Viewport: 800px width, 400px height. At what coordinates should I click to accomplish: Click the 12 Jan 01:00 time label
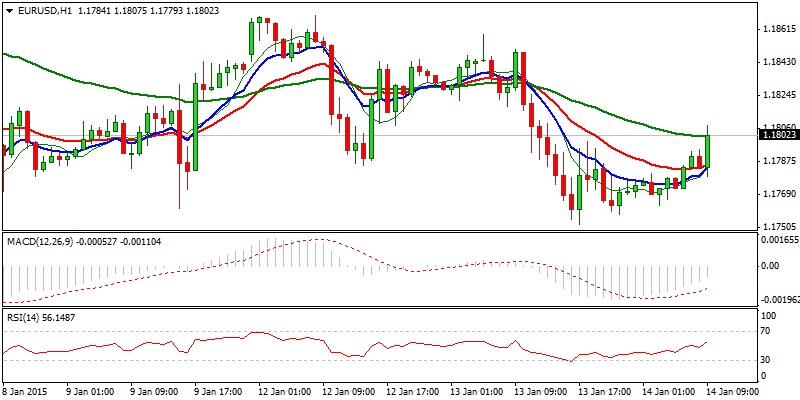coord(284,391)
